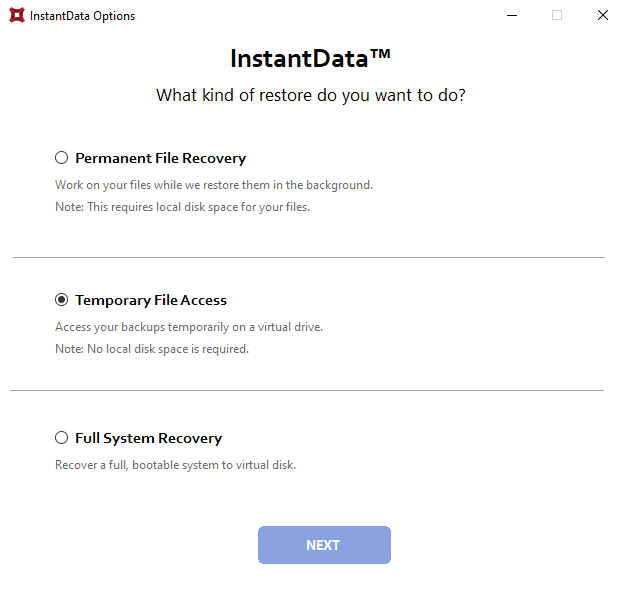Click "What kind of restore do you want" heading
The height and width of the screenshot is (590, 622).
(311, 96)
